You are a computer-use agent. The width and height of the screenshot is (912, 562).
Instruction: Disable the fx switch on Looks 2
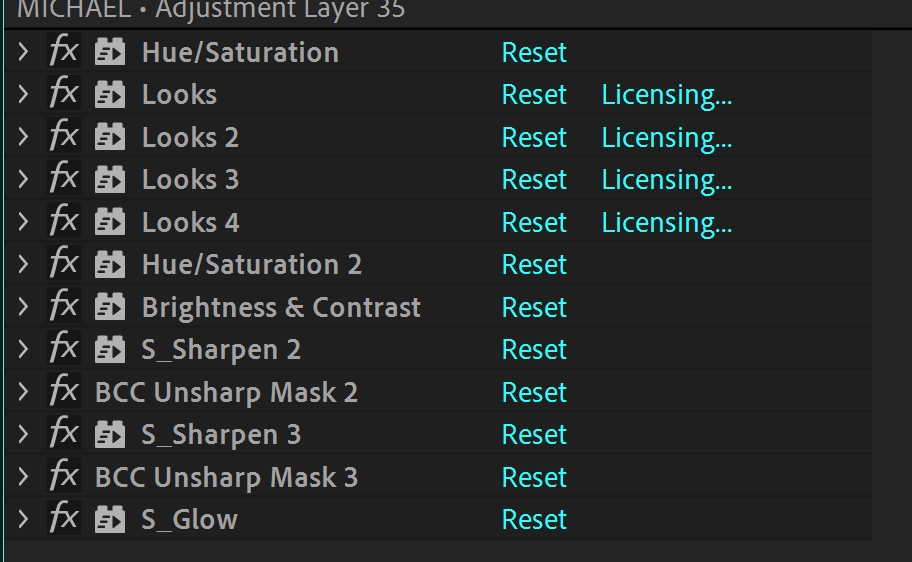[64, 136]
